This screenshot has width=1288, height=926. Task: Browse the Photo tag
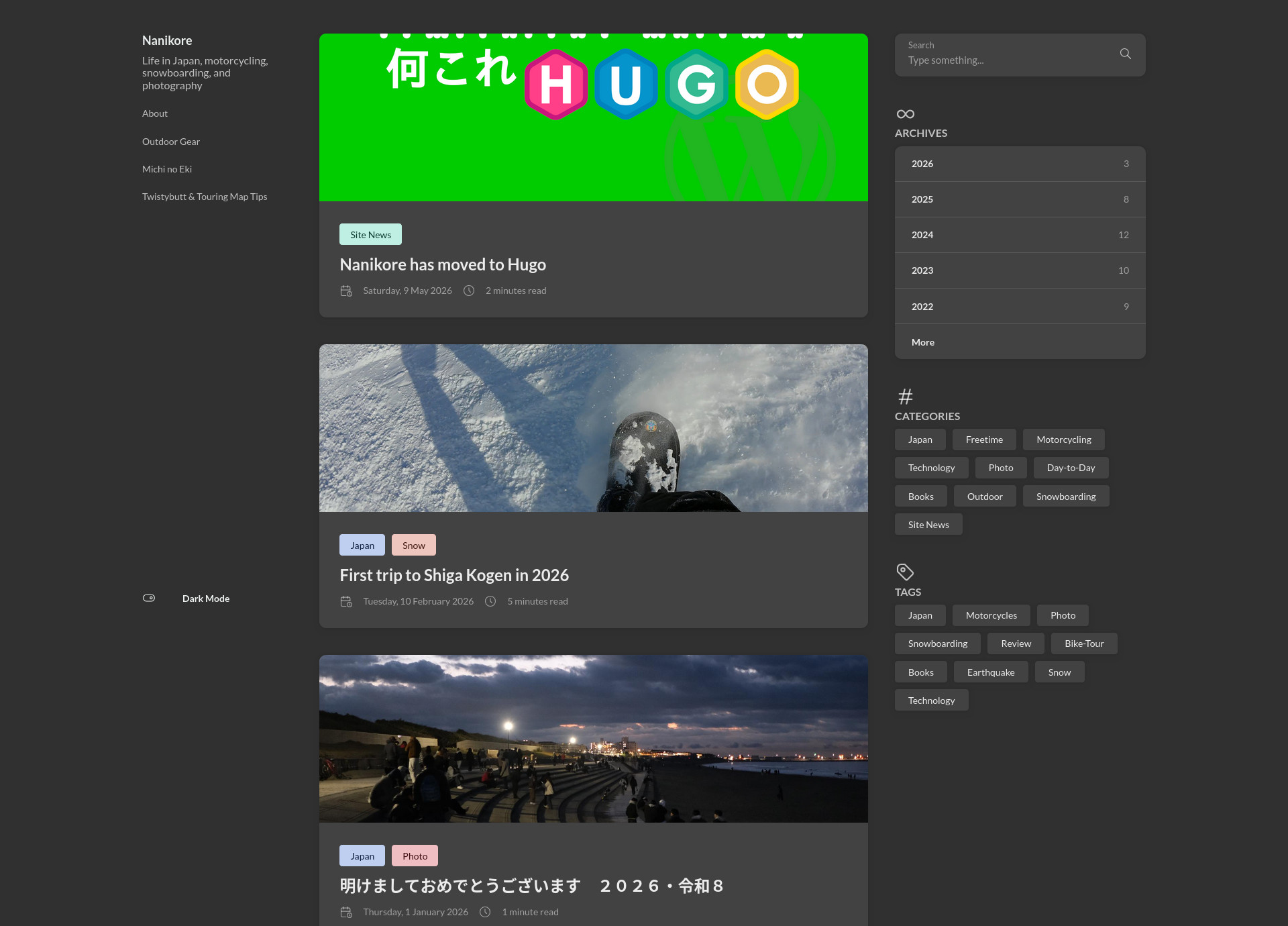click(1063, 615)
